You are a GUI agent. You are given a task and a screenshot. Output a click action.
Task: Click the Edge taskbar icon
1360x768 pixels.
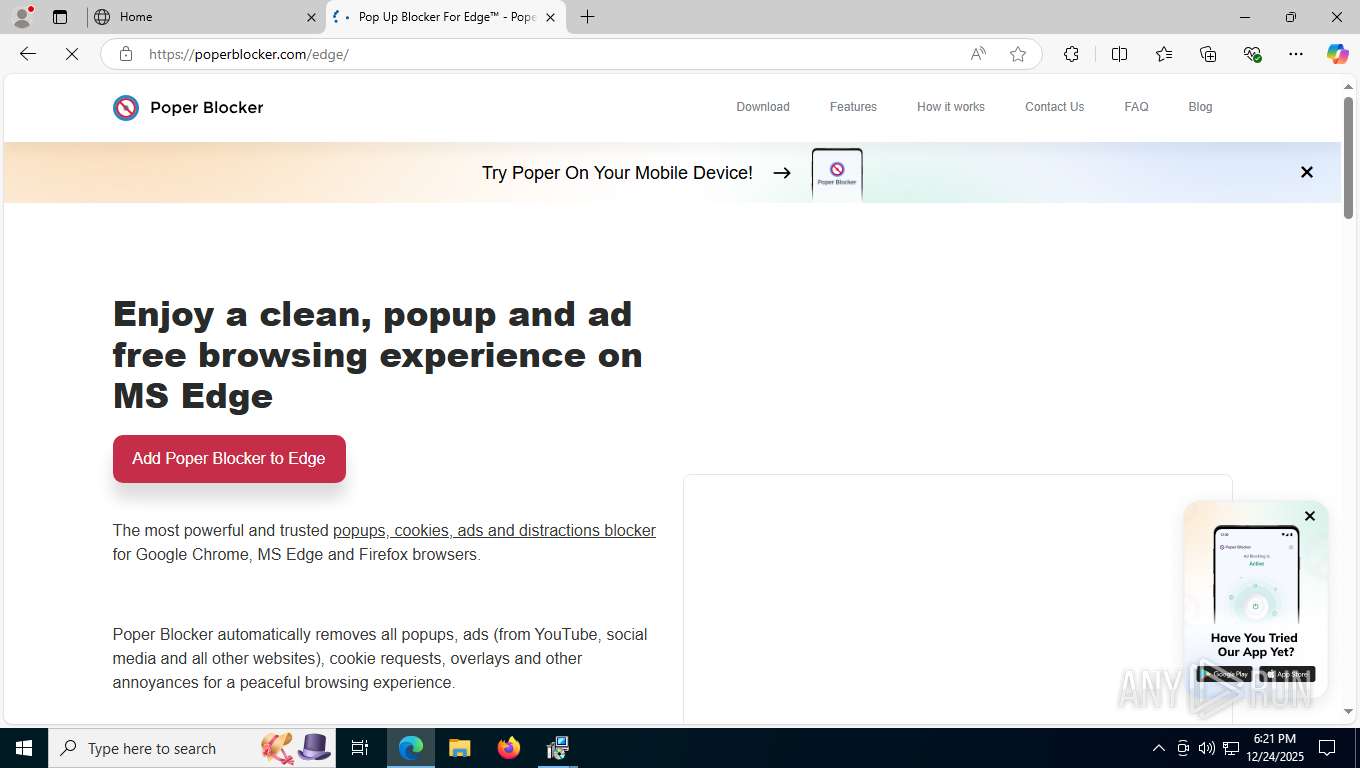click(x=411, y=748)
